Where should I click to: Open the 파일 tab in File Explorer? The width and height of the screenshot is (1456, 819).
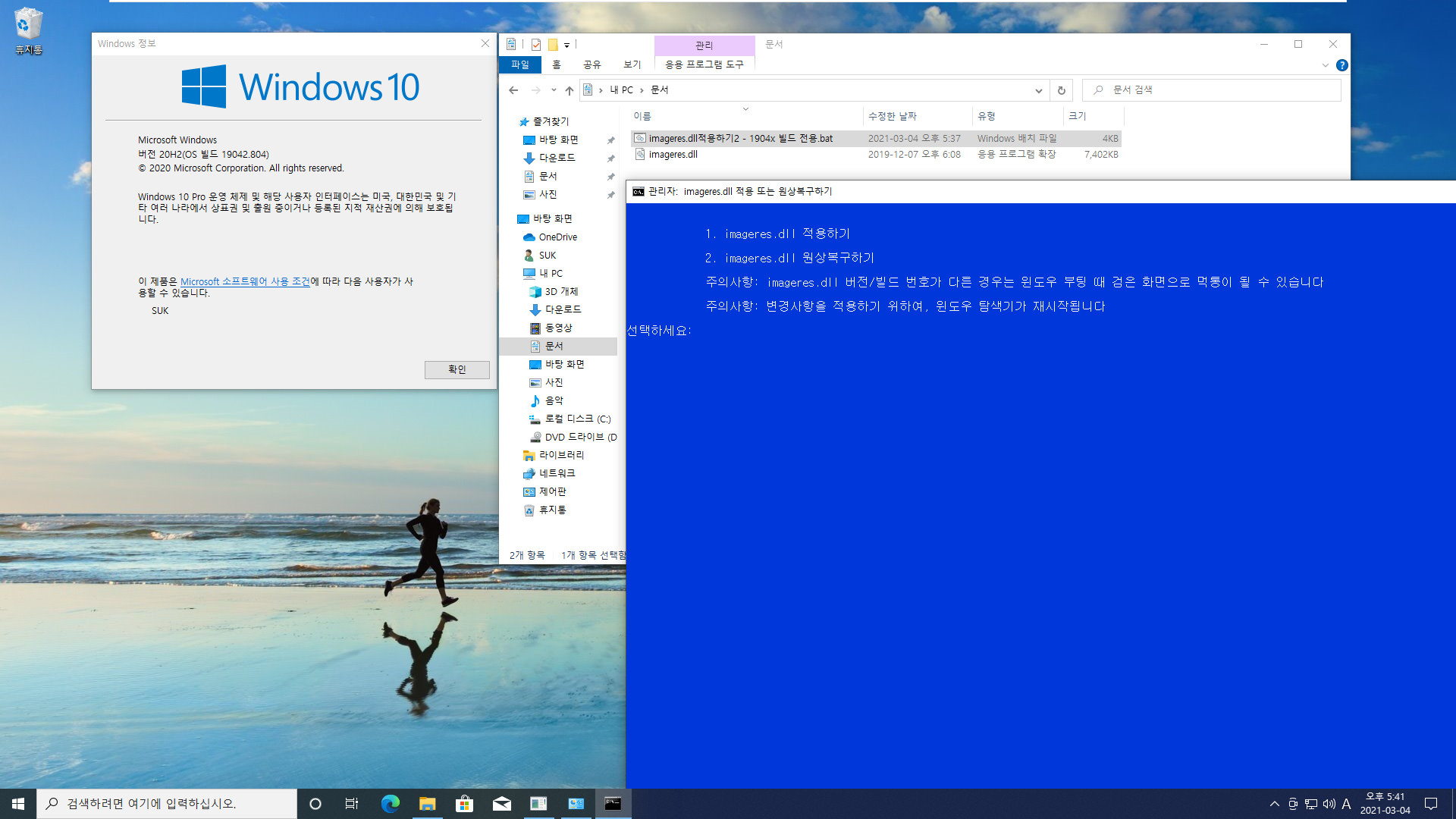click(520, 64)
